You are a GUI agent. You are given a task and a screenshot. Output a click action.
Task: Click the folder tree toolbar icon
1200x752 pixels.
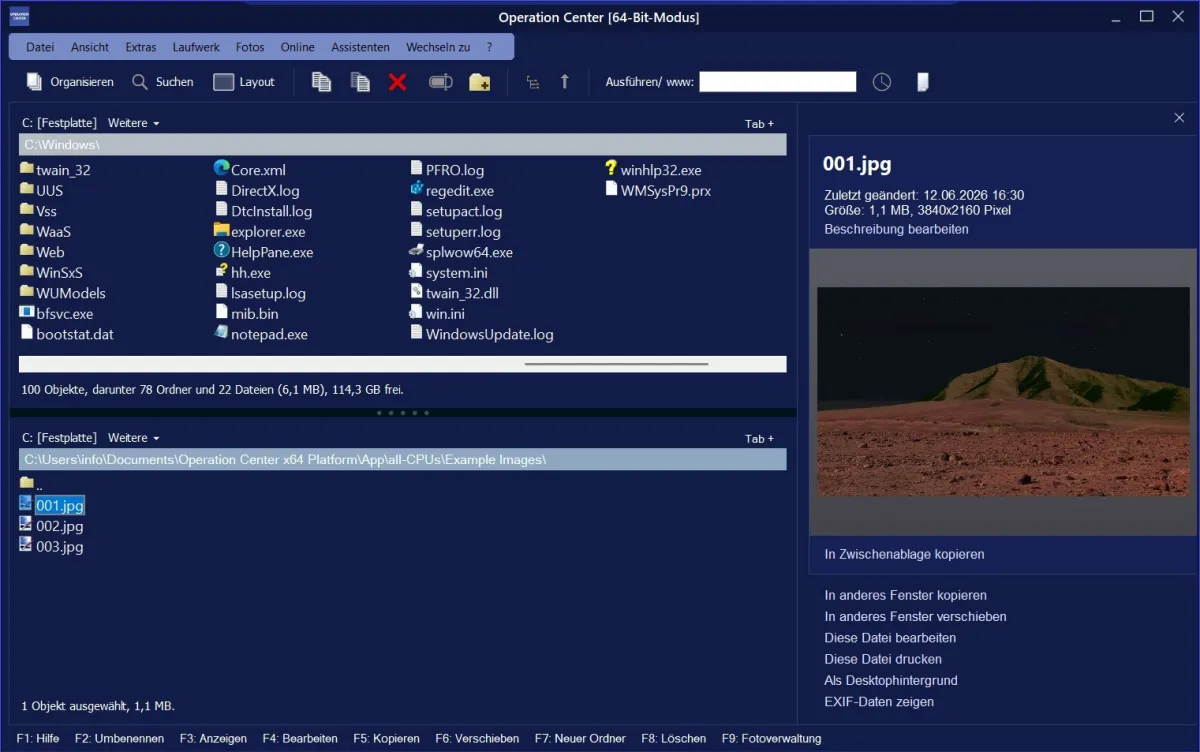[x=533, y=83]
